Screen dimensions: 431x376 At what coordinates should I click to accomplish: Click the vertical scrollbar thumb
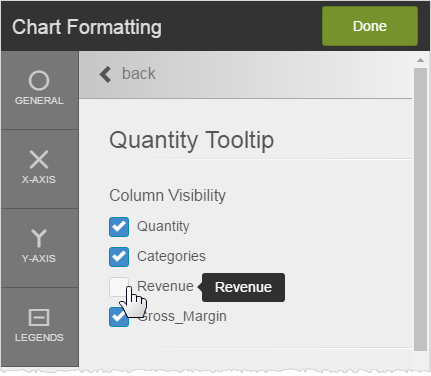421,209
